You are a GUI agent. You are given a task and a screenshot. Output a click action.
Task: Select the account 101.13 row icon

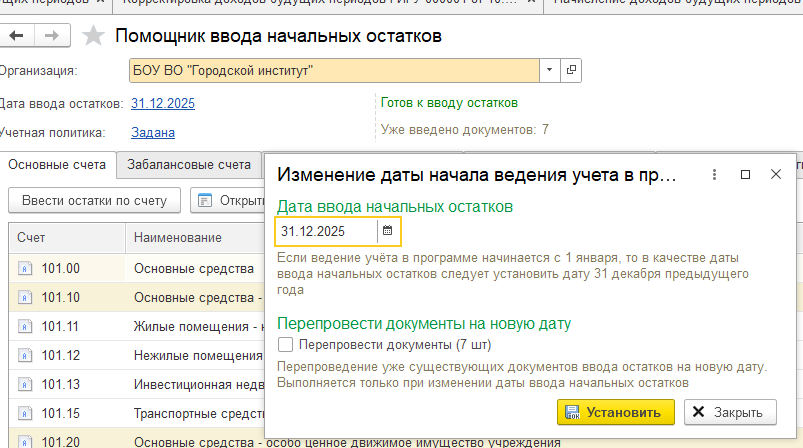pos(25,384)
